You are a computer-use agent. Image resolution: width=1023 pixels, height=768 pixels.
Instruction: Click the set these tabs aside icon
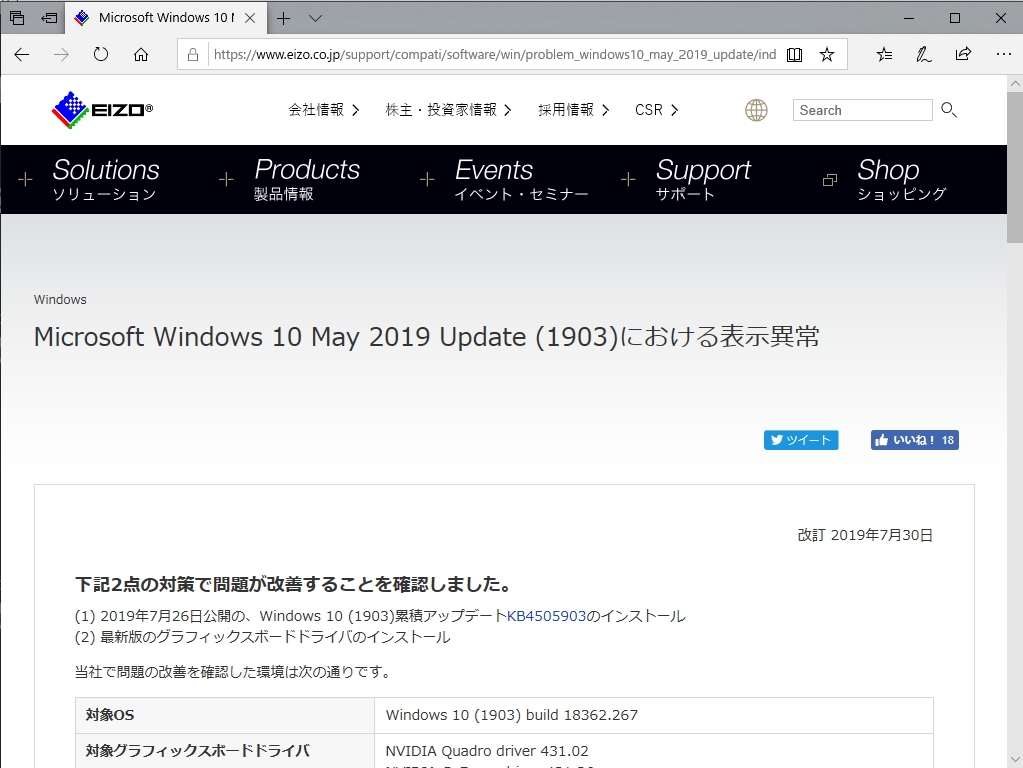tap(50, 18)
